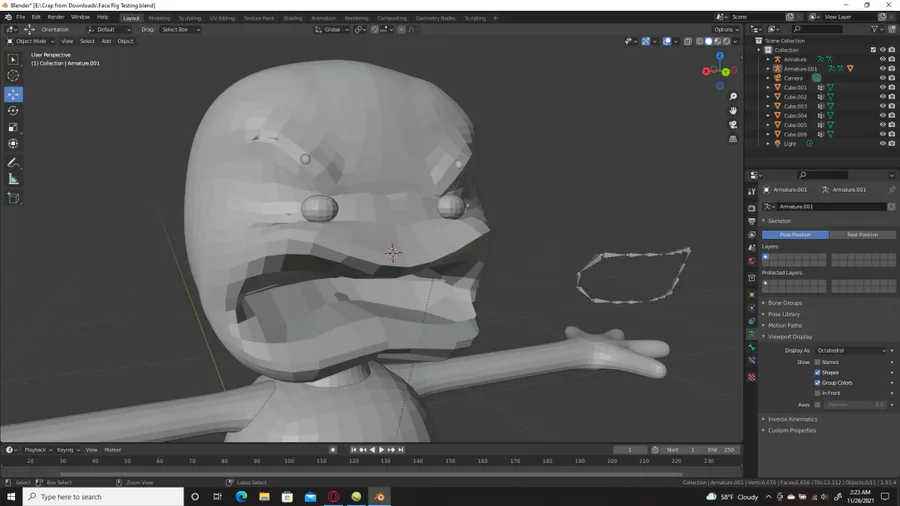Play the animation forward
The image size is (900, 506).
click(382, 450)
